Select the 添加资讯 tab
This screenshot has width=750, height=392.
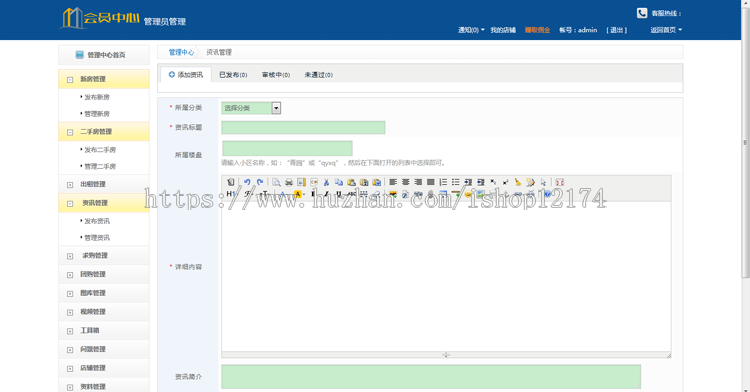[x=186, y=75]
